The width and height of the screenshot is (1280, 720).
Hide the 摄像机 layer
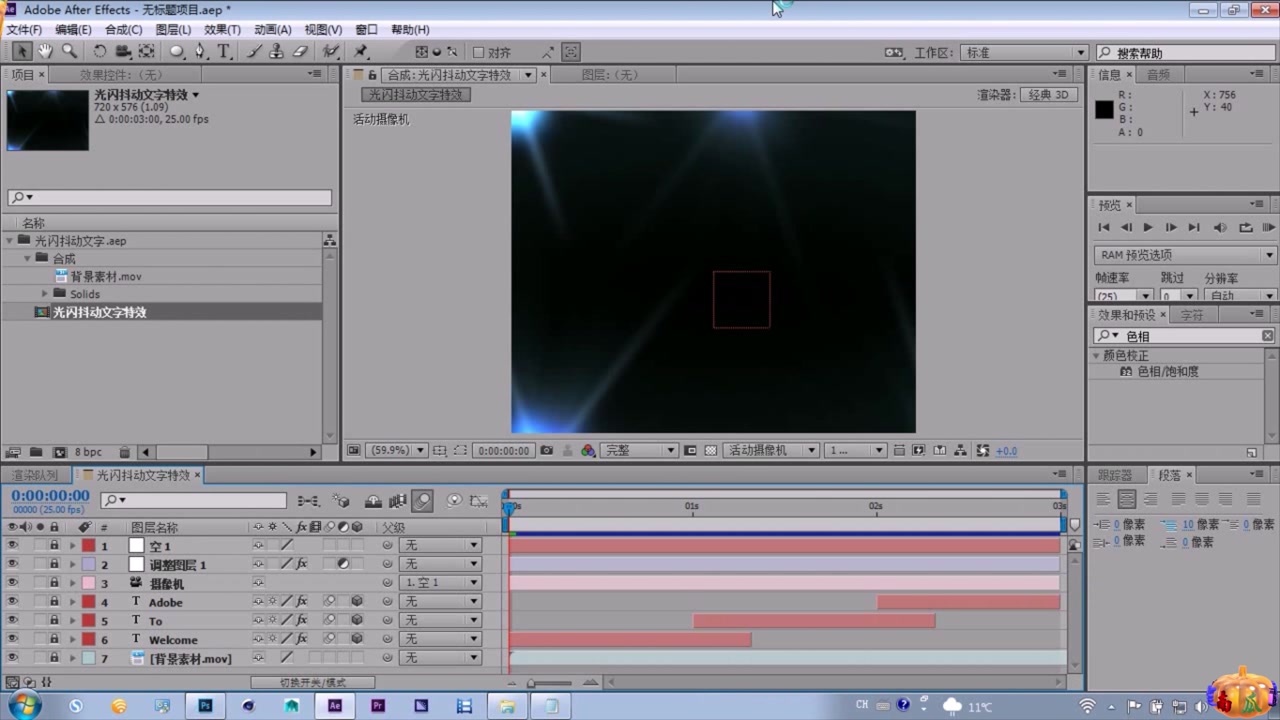pos(13,583)
